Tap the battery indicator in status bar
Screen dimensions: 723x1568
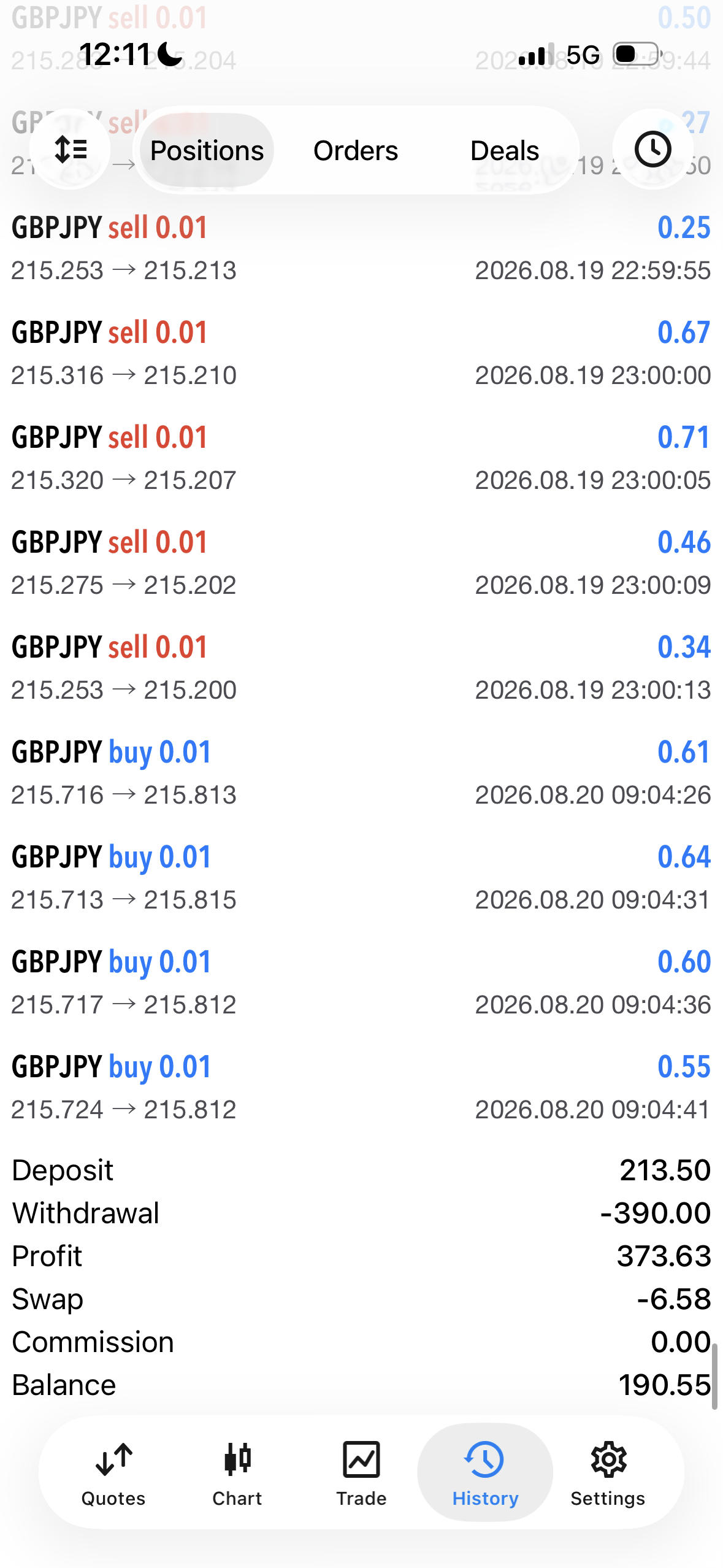point(638,54)
